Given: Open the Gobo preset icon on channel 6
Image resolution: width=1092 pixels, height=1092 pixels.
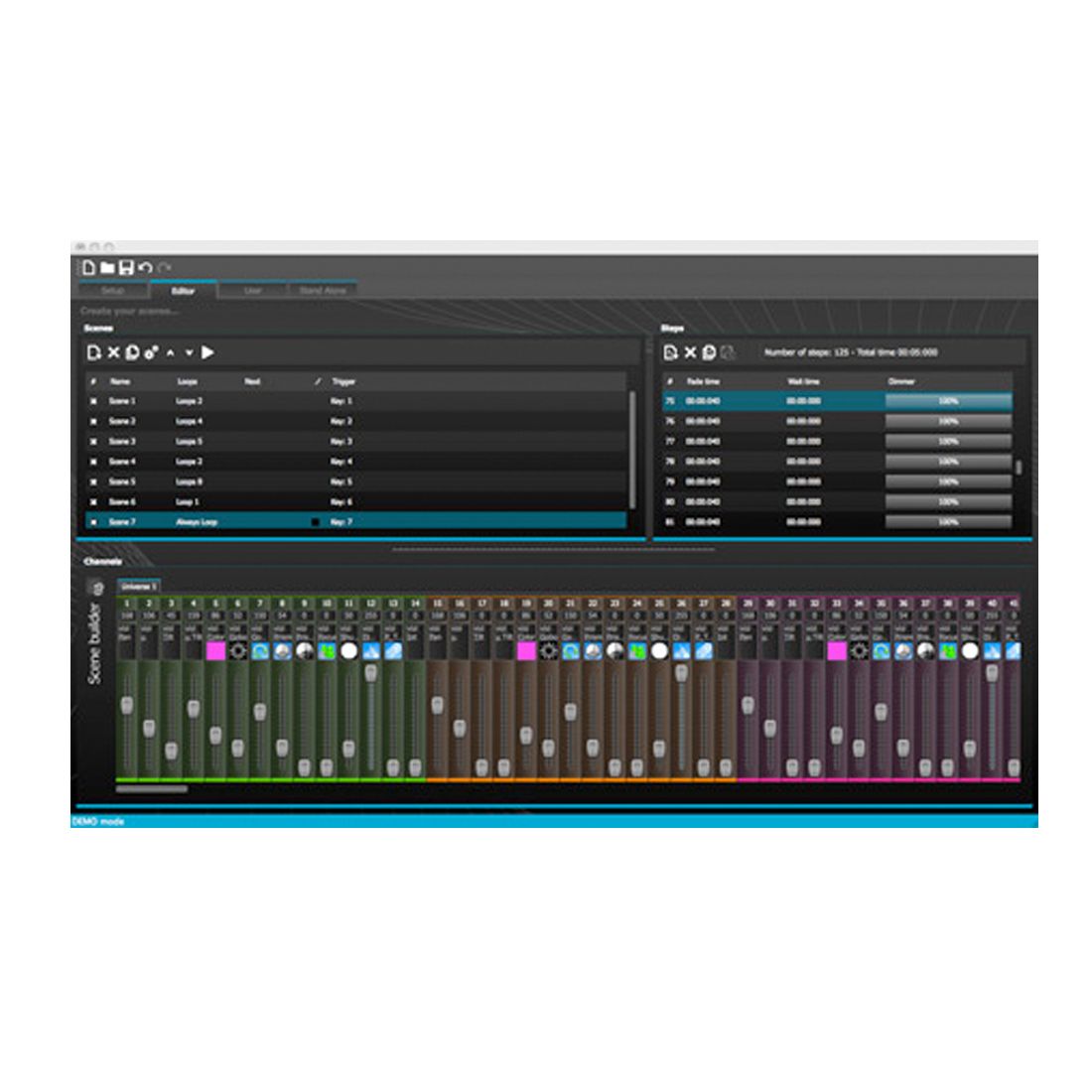Looking at the screenshot, I should (x=237, y=651).
